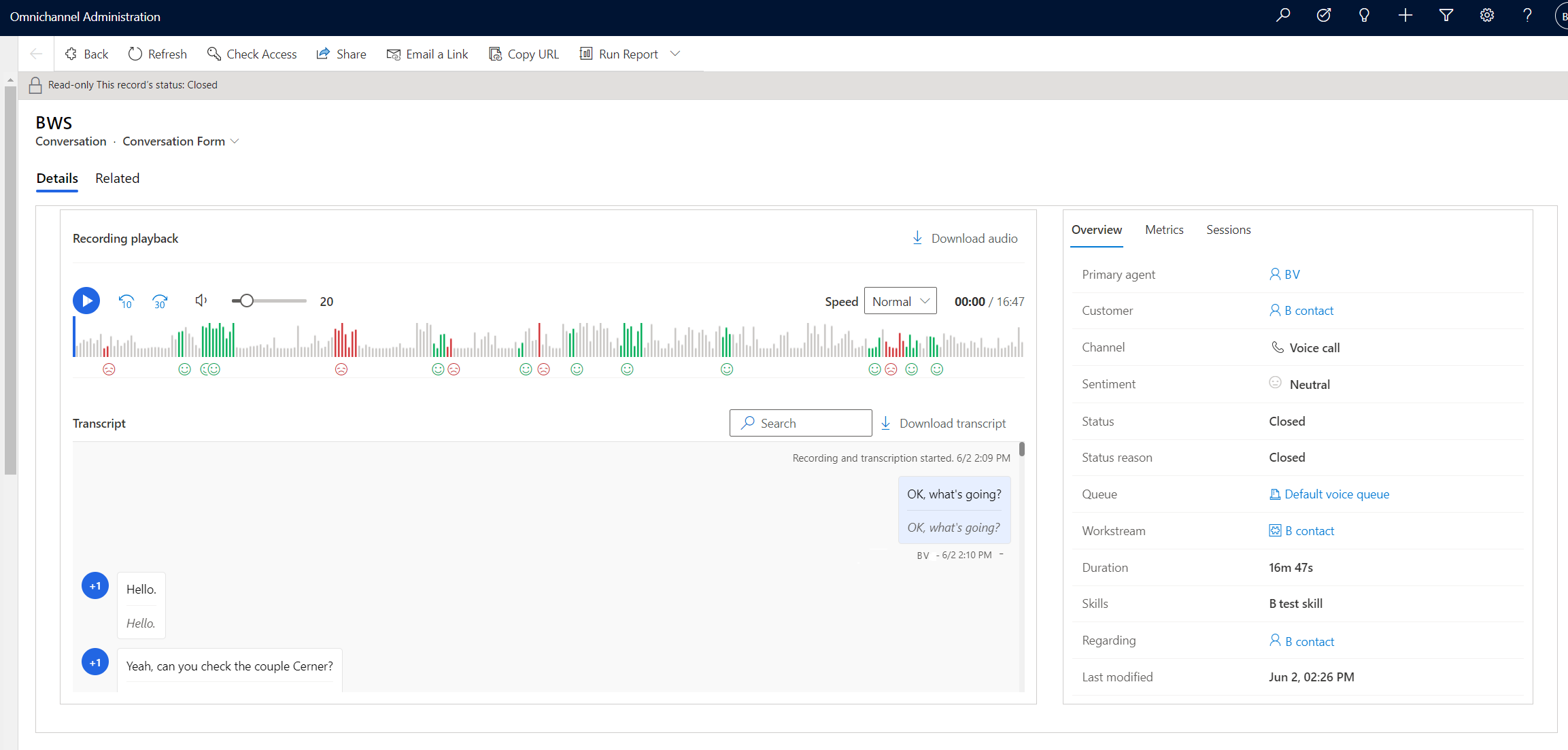Click the rewind 10 seconds icon
This screenshot has height=750, width=1568.
[125, 300]
